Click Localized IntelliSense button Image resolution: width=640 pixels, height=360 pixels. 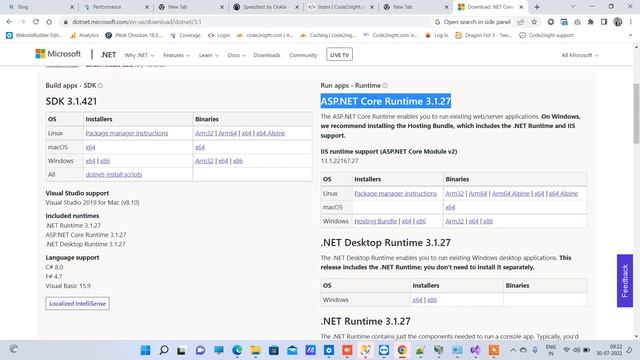pos(78,303)
